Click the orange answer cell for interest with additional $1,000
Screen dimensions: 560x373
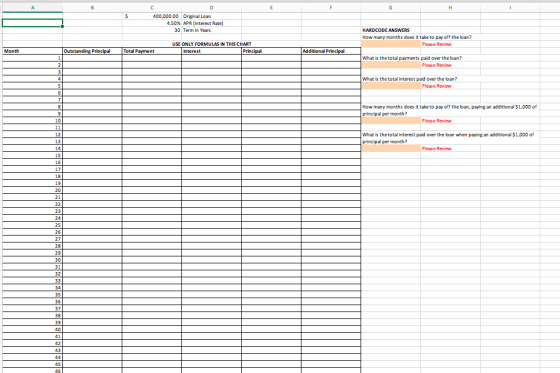(x=390, y=149)
